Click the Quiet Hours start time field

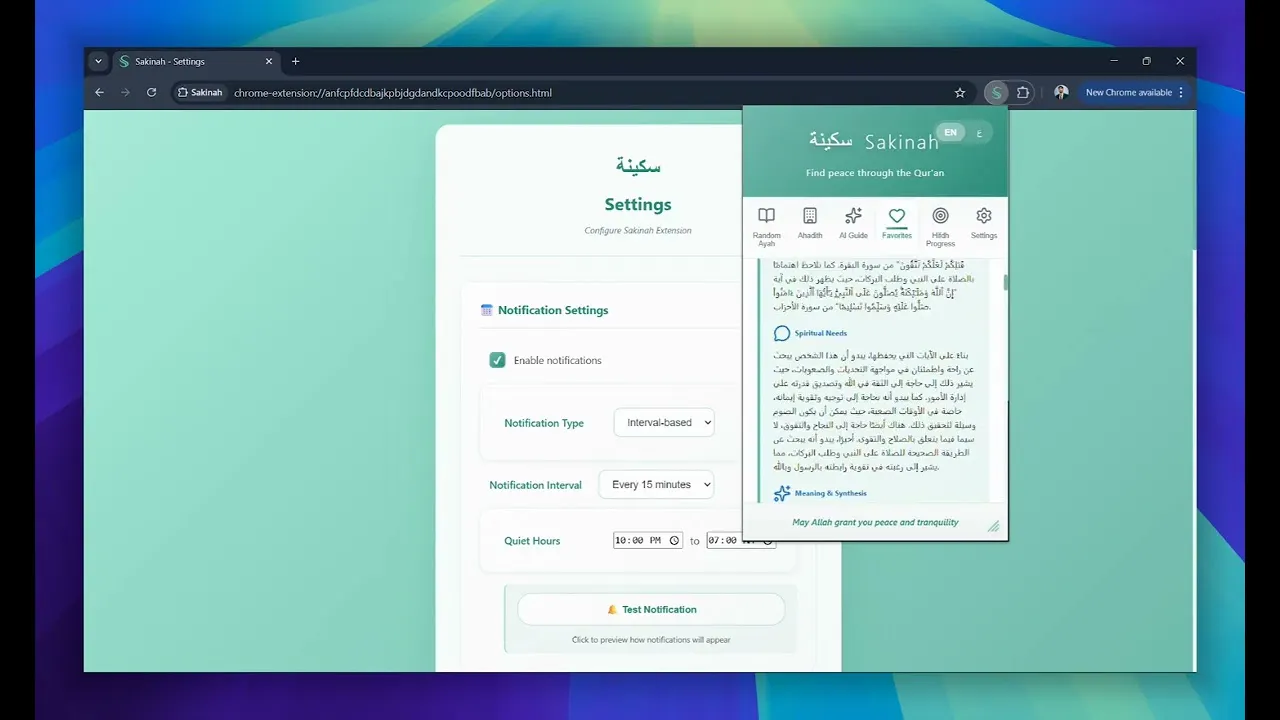[x=648, y=540]
